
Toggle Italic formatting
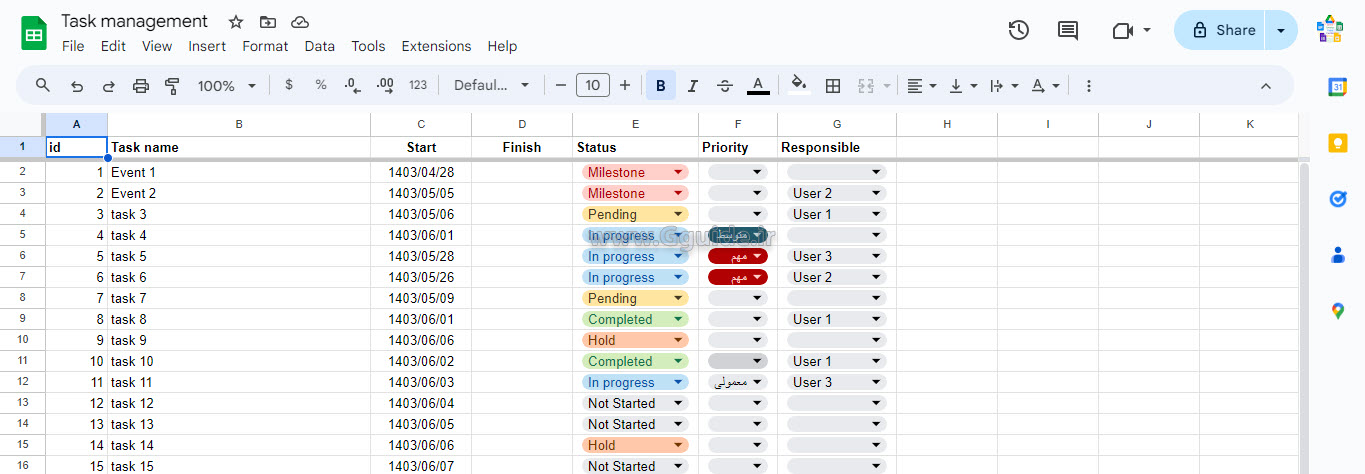click(693, 86)
